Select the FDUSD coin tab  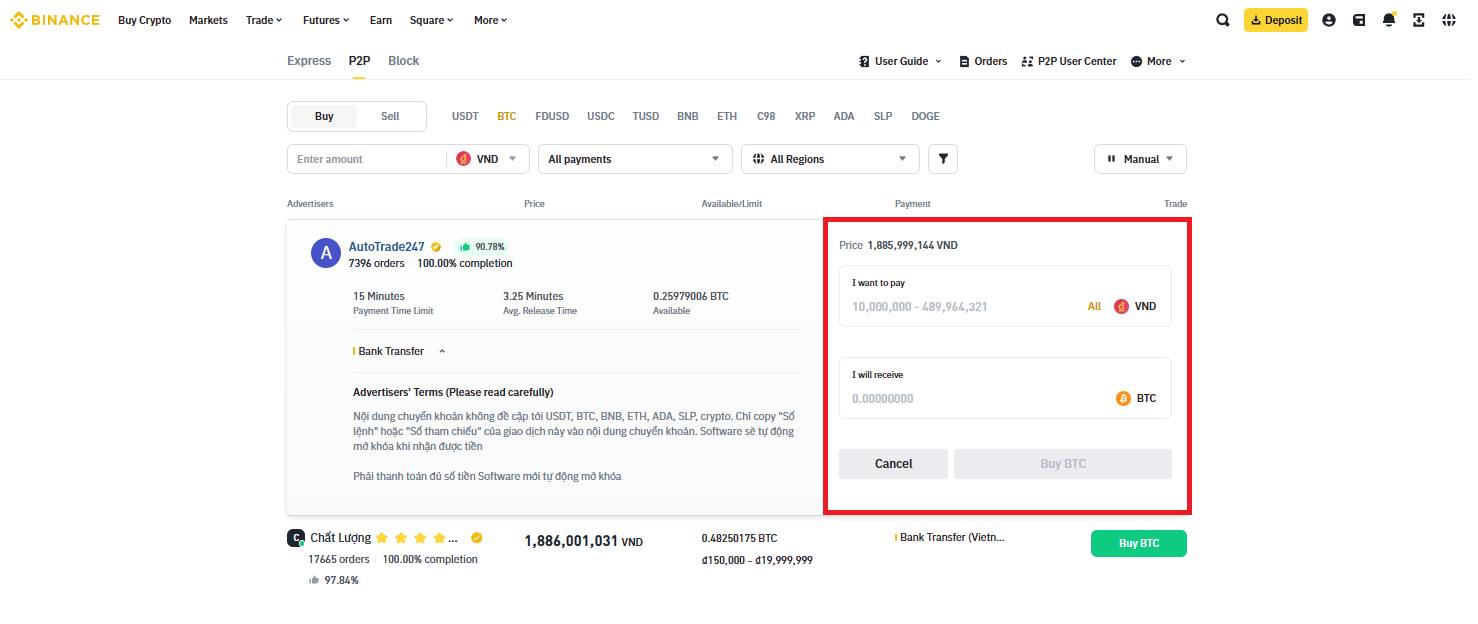coord(552,116)
